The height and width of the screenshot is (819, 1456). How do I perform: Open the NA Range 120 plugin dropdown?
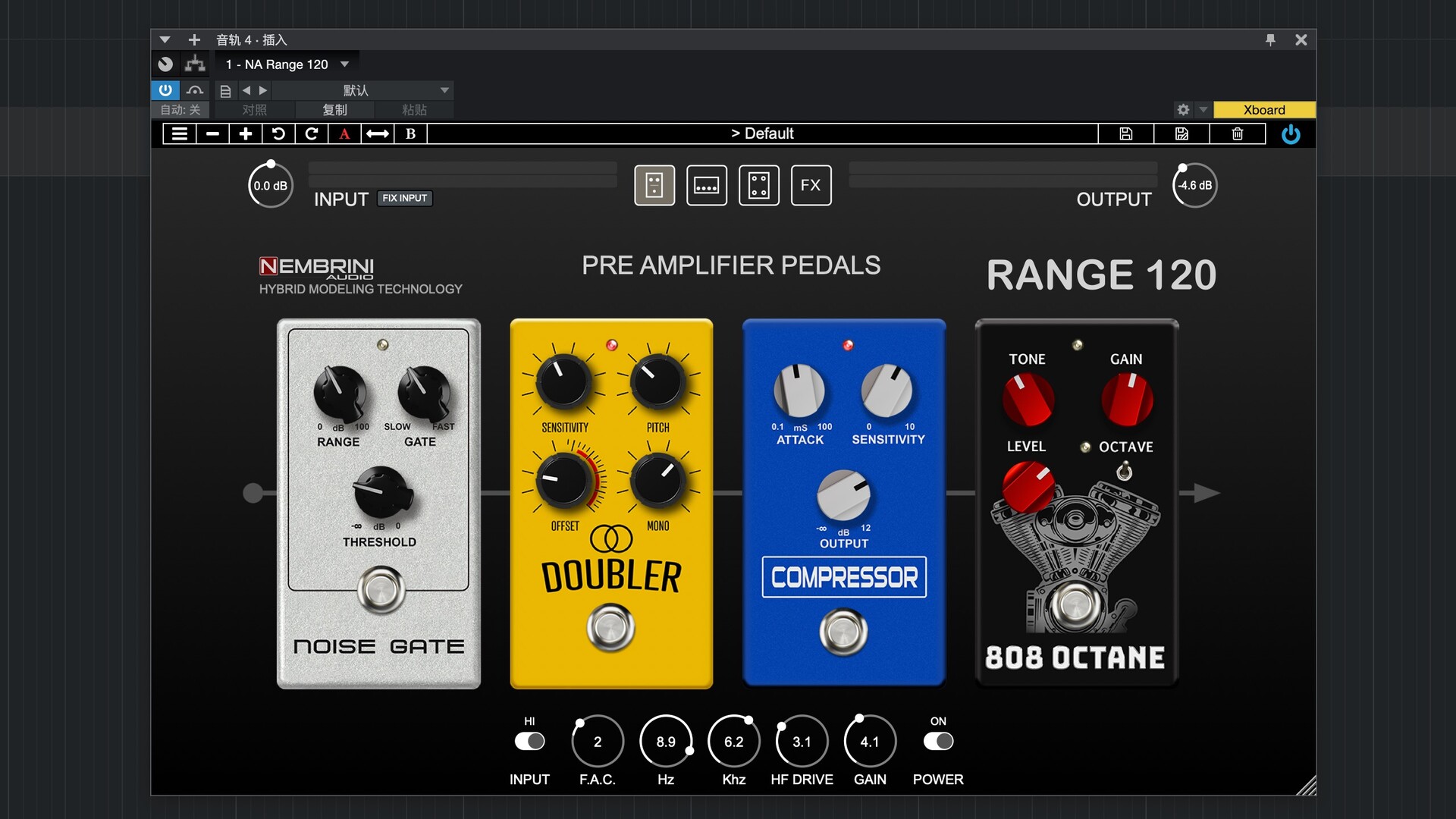[288, 64]
